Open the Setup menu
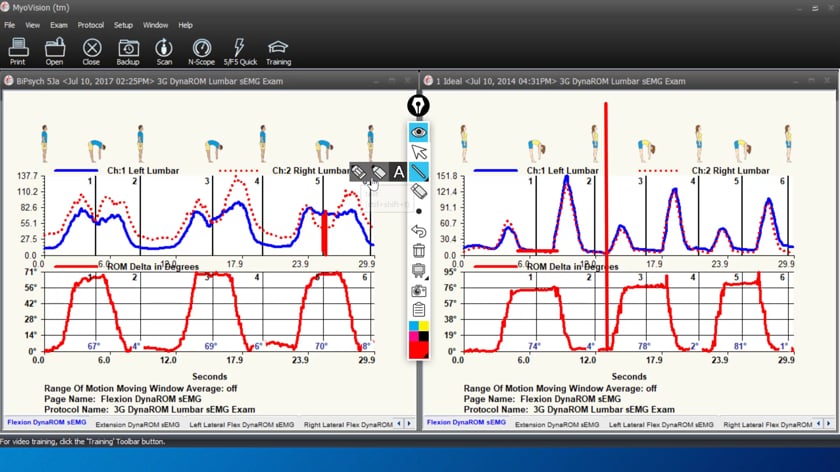The image size is (840, 472). tap(123, 25)
